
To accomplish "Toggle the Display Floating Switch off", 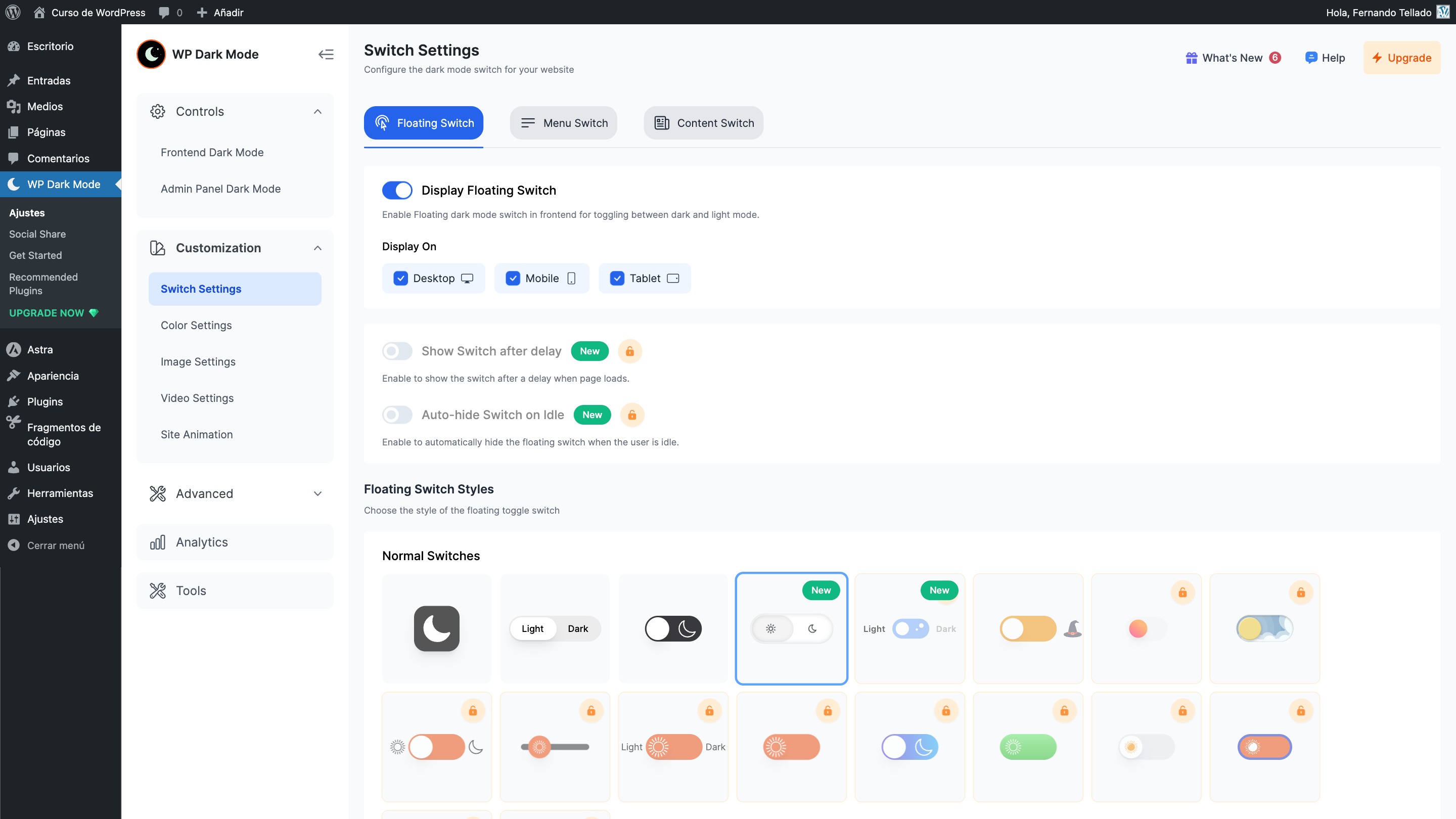I will (397, 191).
